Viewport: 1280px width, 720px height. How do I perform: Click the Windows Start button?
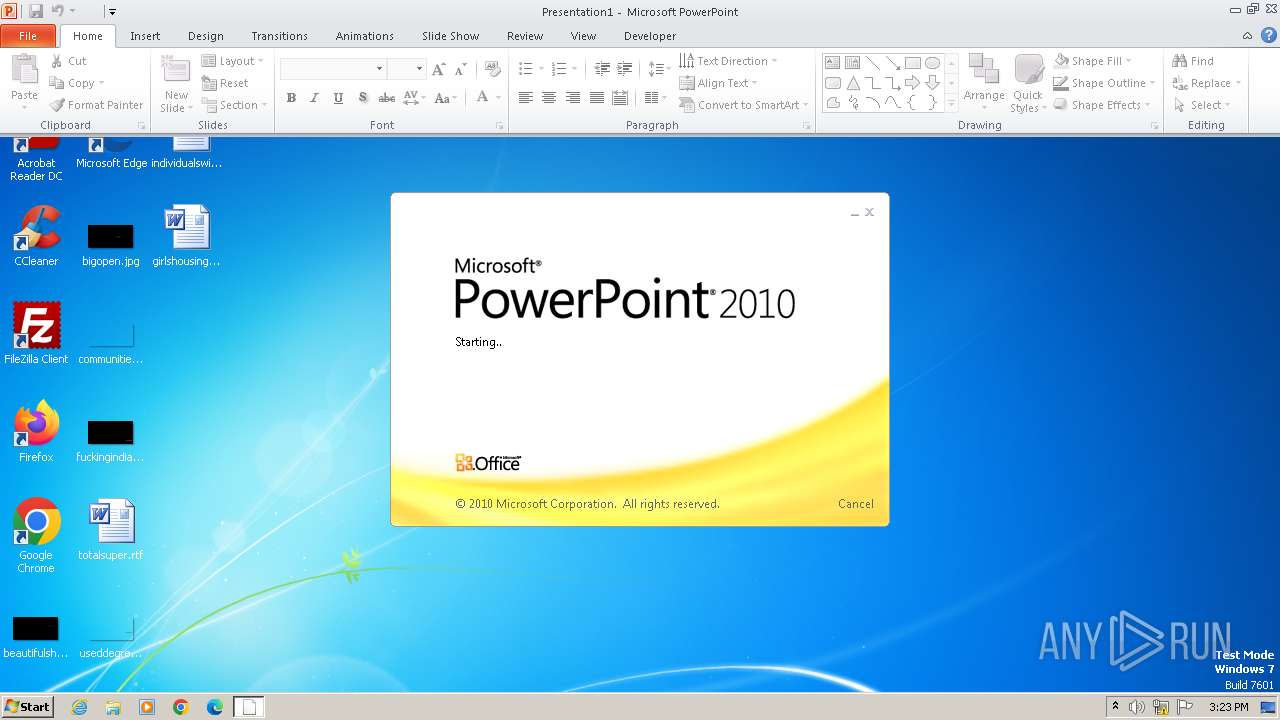pos(28,707)
